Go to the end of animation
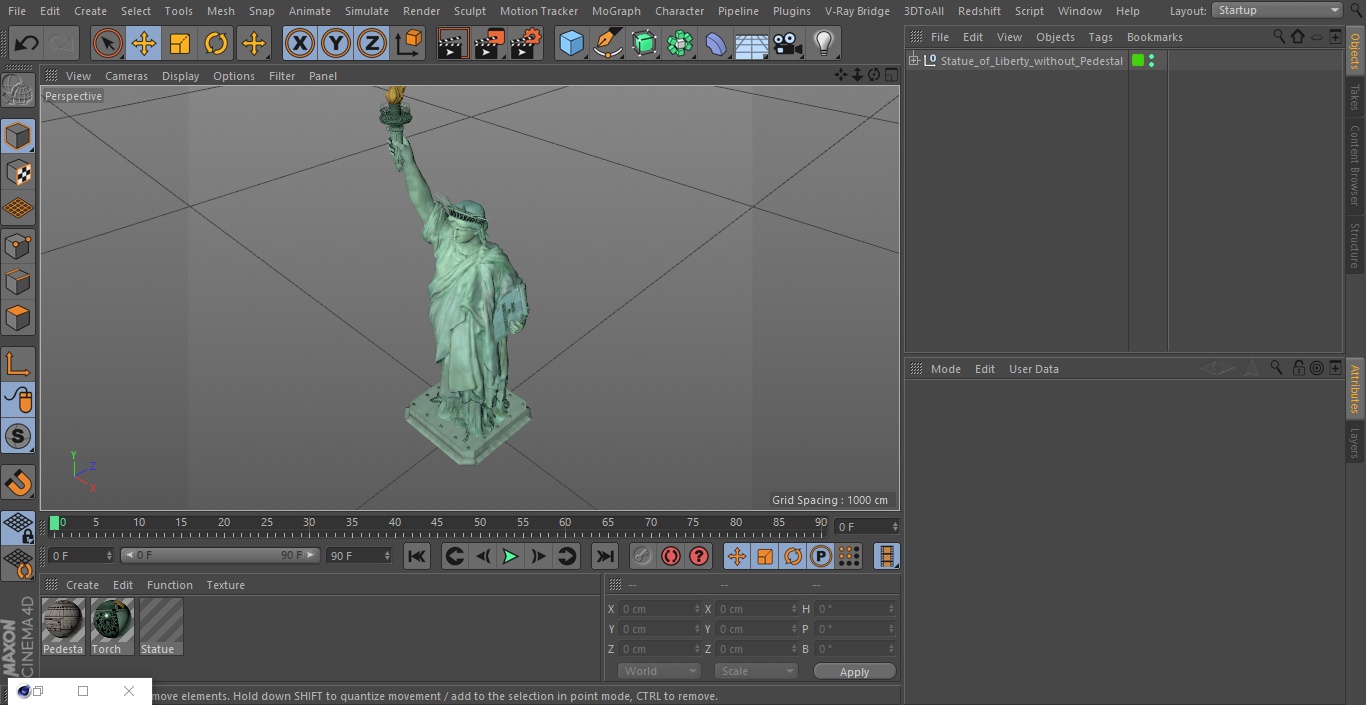 coord(604,556)
